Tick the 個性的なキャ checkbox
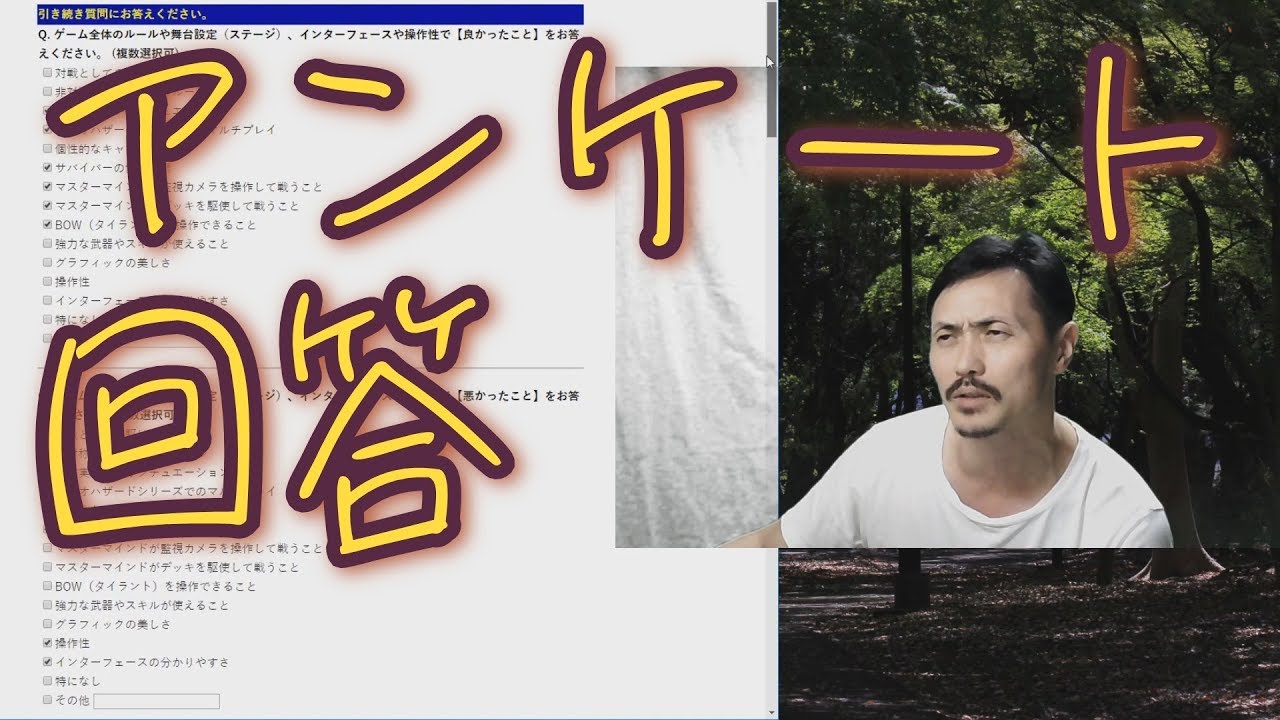This screenshot has height=720, width=1280. coord(47,149)
